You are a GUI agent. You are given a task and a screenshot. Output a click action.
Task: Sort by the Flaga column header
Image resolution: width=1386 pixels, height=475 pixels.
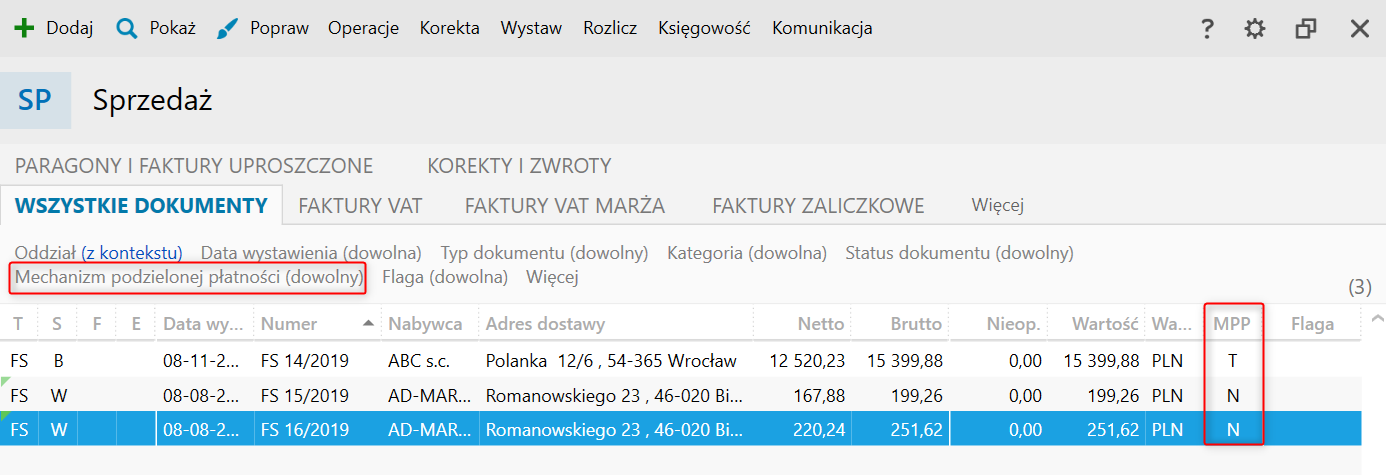point(1312,324)
